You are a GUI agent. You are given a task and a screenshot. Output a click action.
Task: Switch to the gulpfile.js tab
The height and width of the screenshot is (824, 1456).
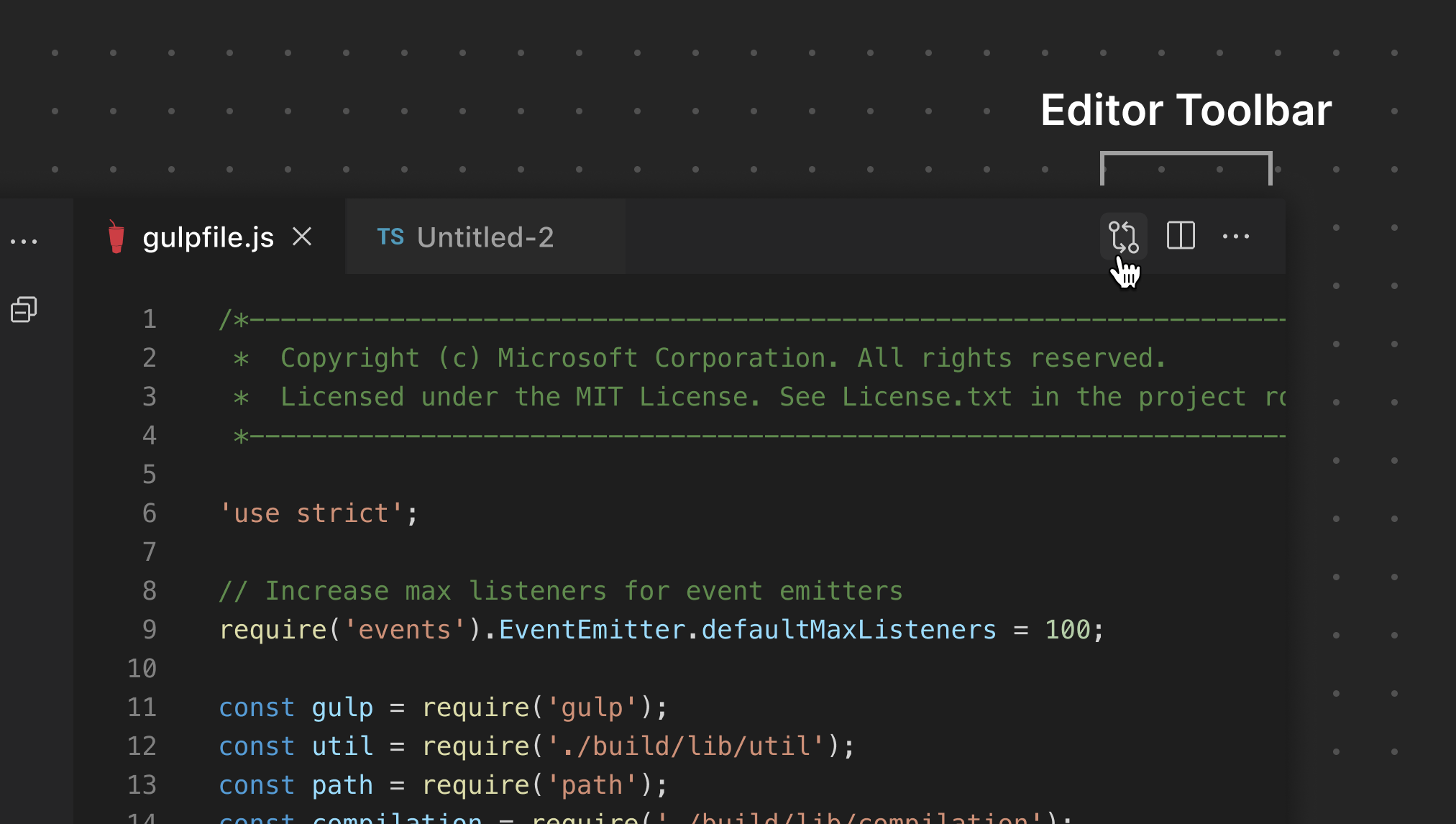209,237
